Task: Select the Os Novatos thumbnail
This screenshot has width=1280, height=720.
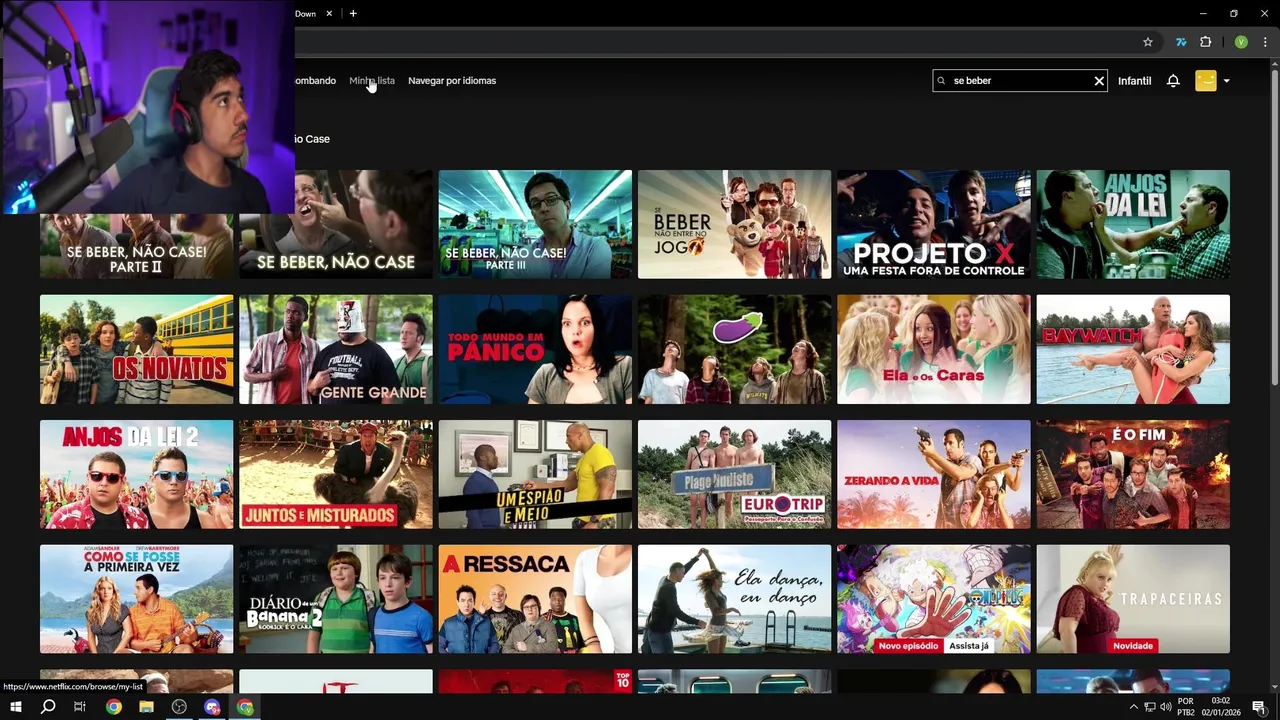Action: click(136, 349)
